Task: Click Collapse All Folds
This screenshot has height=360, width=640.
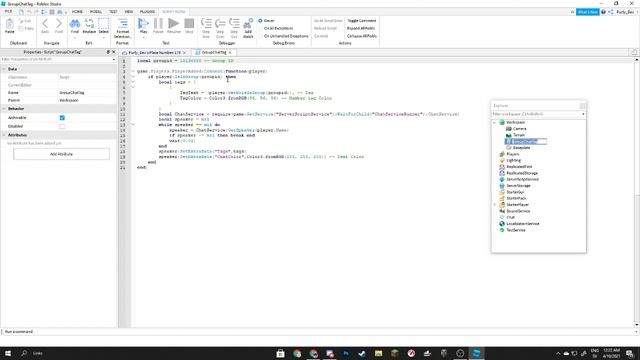Action: pos(362,36)
